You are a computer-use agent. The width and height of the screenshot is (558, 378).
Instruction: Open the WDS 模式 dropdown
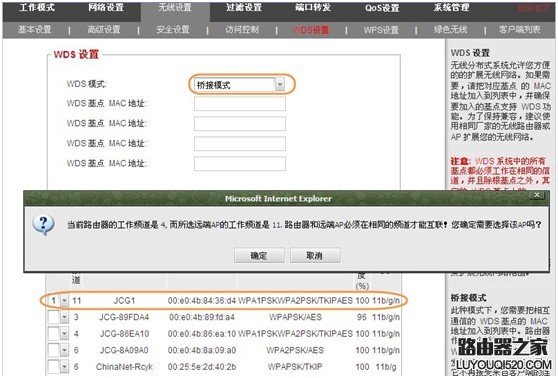coord(280,84)
